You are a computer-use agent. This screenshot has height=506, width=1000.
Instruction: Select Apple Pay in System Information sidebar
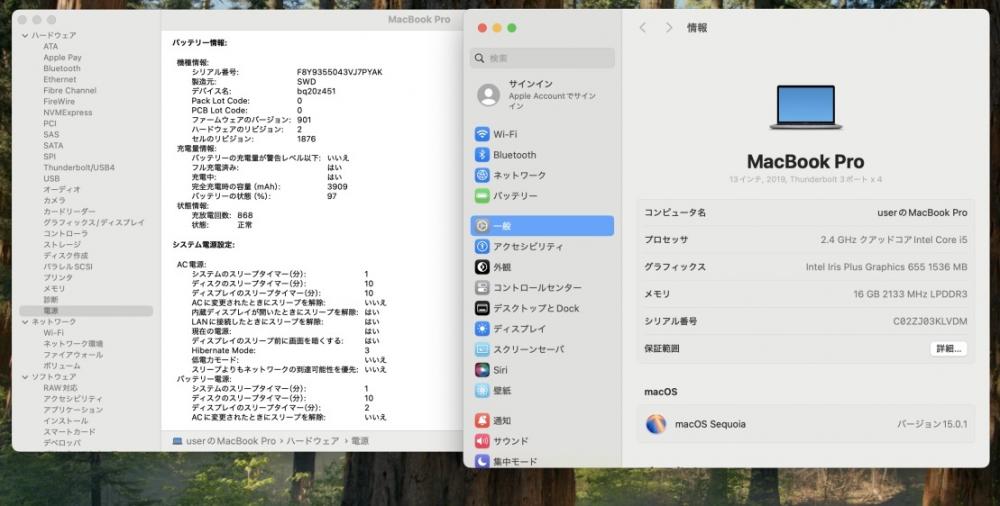62,57
